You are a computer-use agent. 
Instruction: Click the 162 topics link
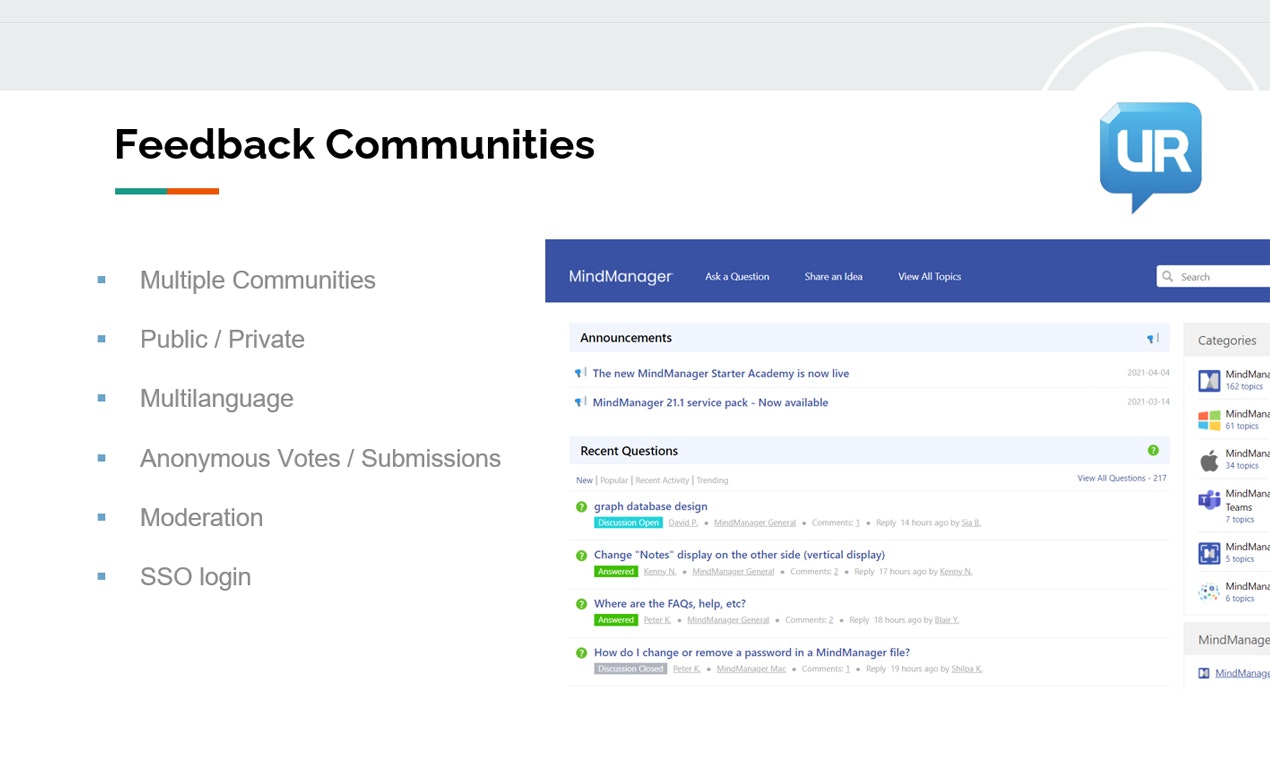coord(1244,387)
